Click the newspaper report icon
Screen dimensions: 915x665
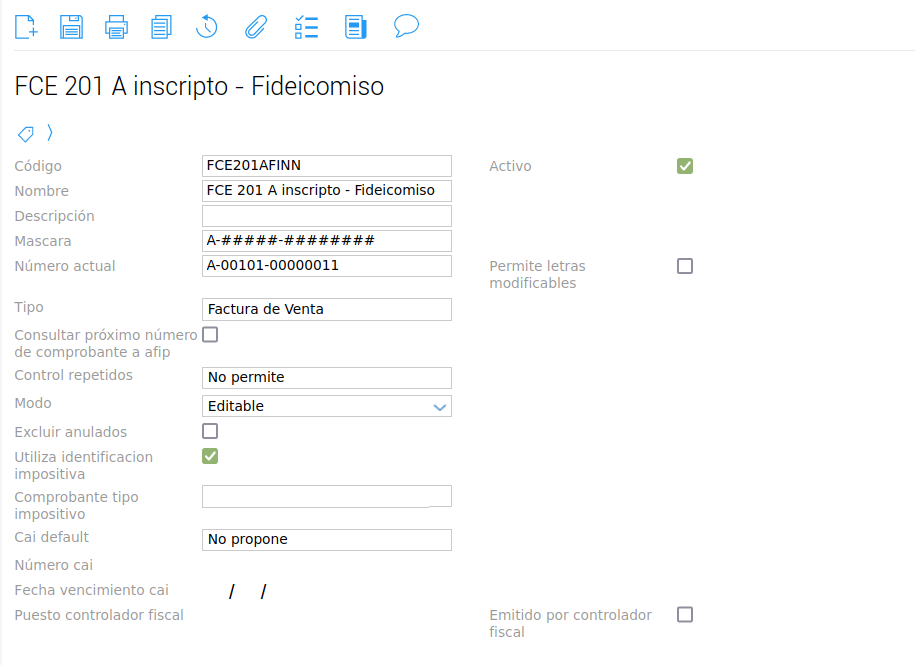[x=355, y=26]
